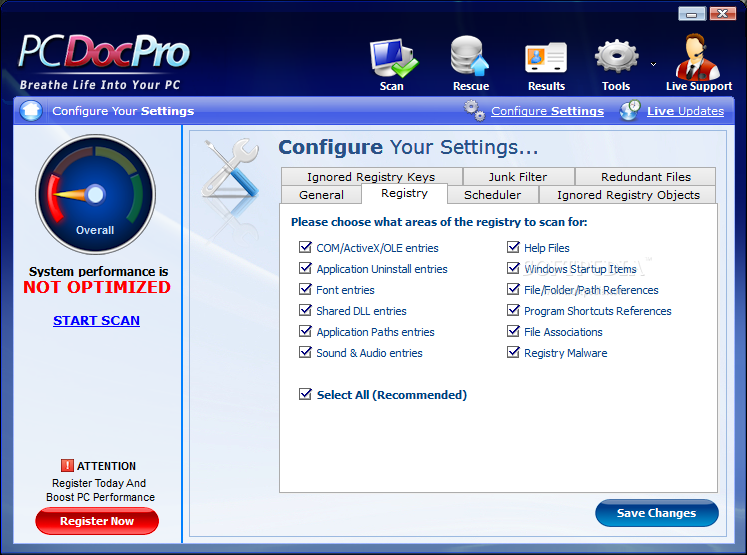Toggle Select All (Recommended) checkbox
This screenshot has width=747, height=555.
tap(305, 394)
